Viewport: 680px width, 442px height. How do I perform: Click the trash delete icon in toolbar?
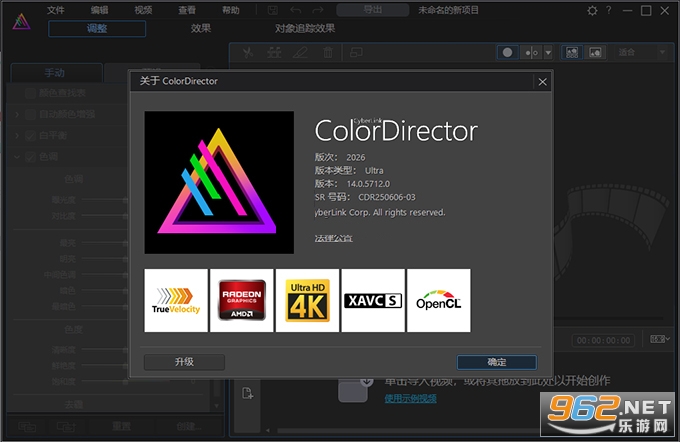[x=328, y=53]
